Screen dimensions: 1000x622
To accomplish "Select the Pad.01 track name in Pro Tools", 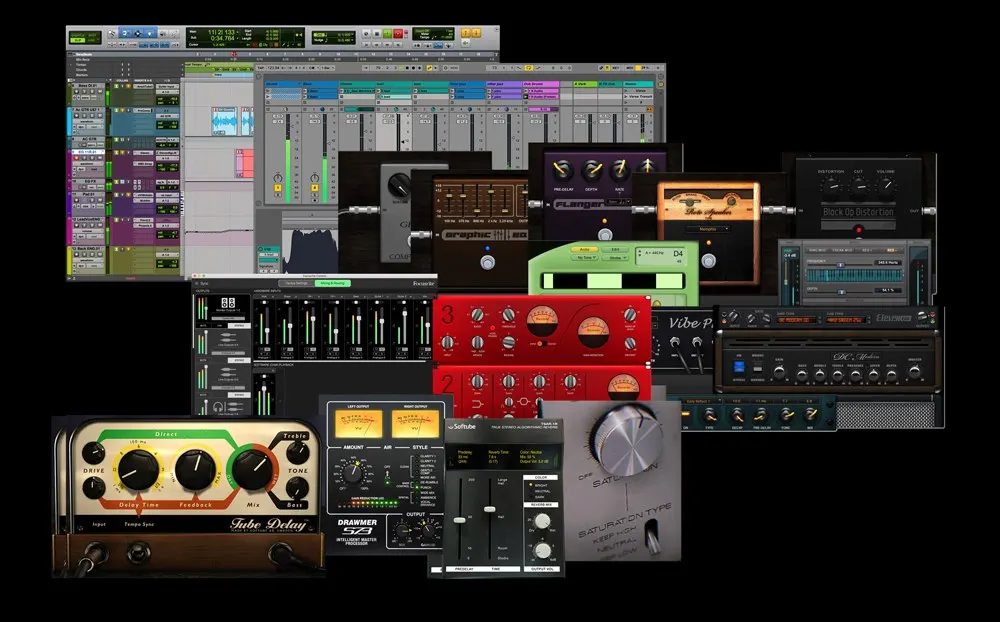I will (x=89, y=194).
